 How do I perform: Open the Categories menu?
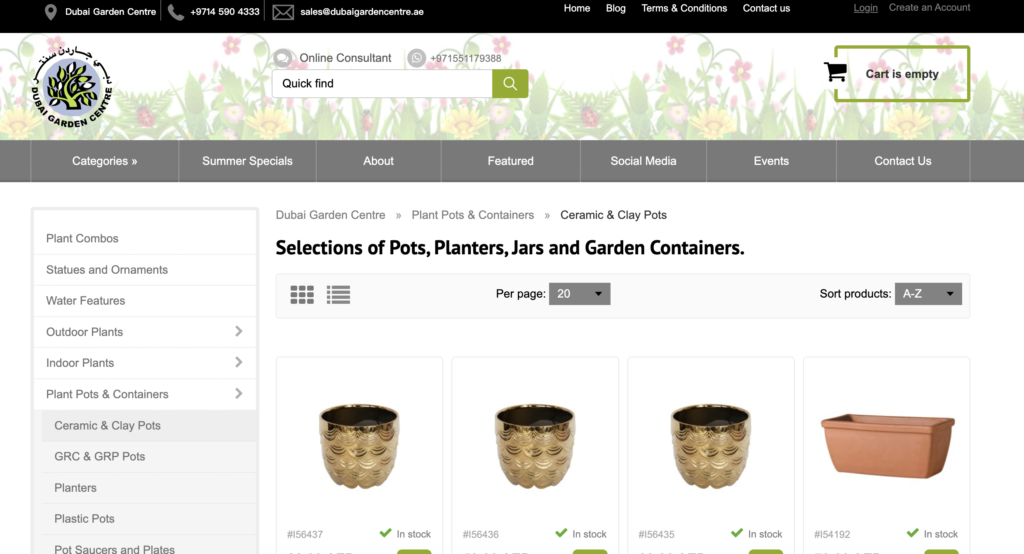(104, 161)
